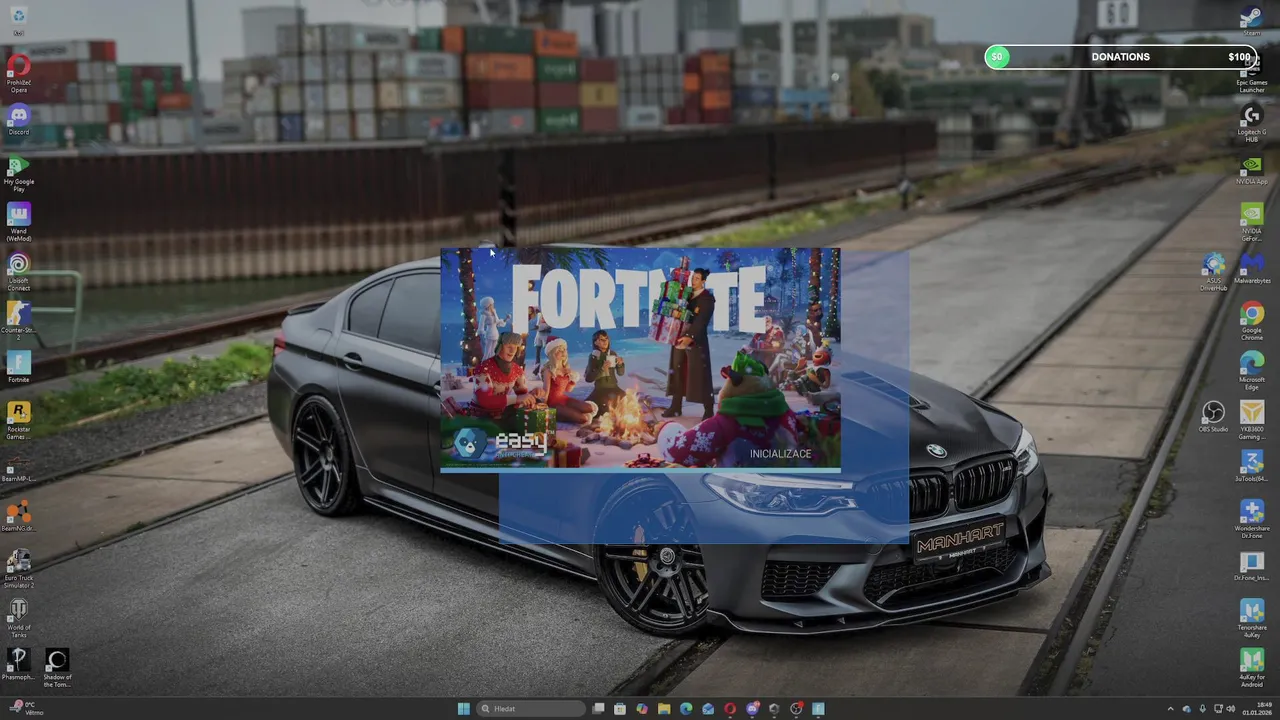The width and height of the screenshot is (1280, 720).
Task: Select the Euro Truck Simulator 2 icon
Action: coord(18,568)
